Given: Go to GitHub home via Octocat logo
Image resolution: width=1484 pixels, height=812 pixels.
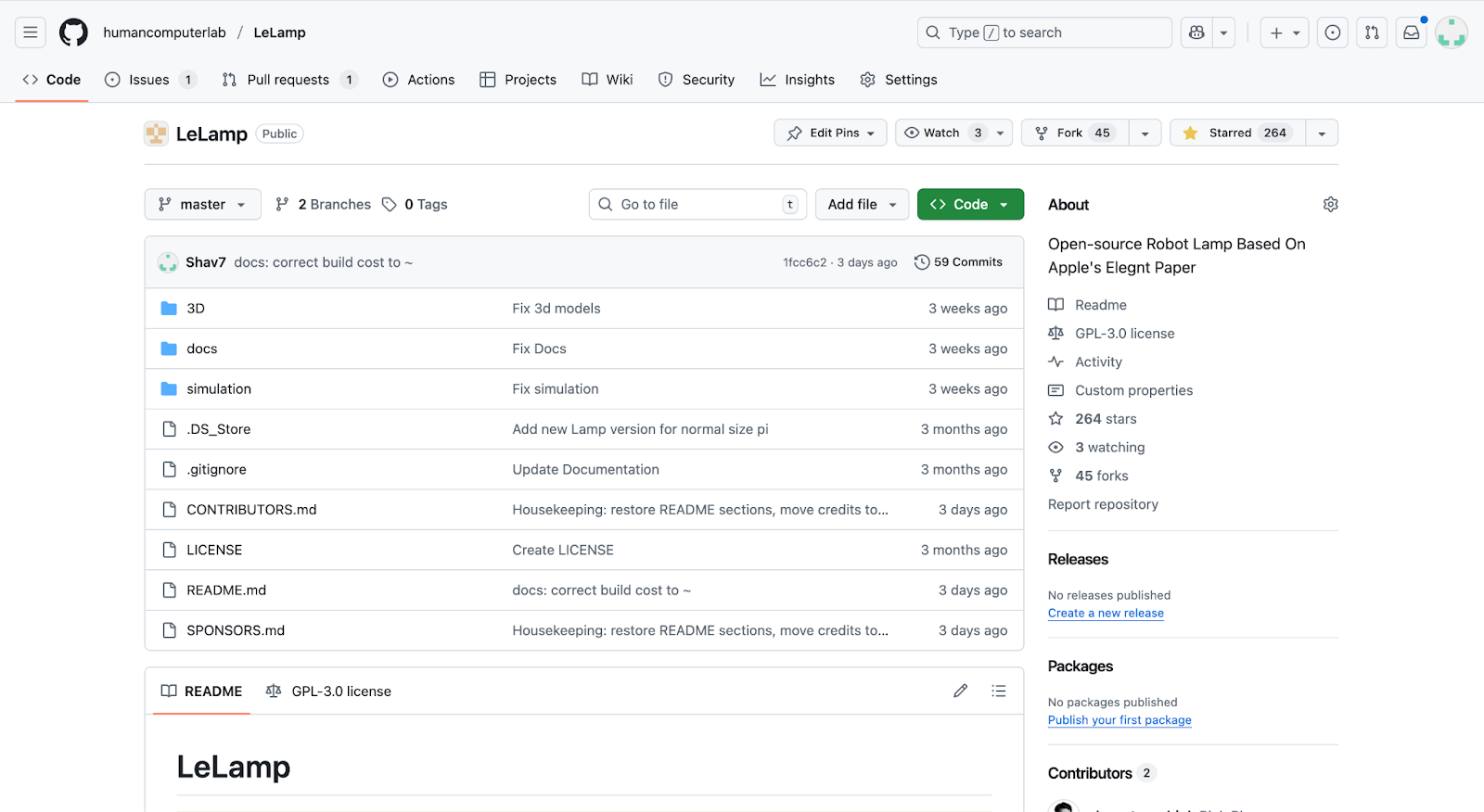Looking at the screenshot, I should point(73,32).
